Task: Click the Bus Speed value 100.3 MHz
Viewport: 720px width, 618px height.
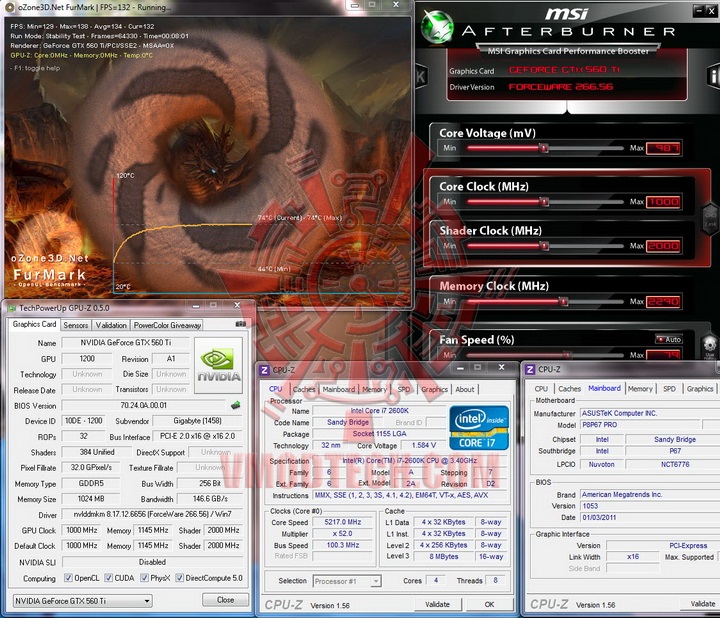Action: 343,545
